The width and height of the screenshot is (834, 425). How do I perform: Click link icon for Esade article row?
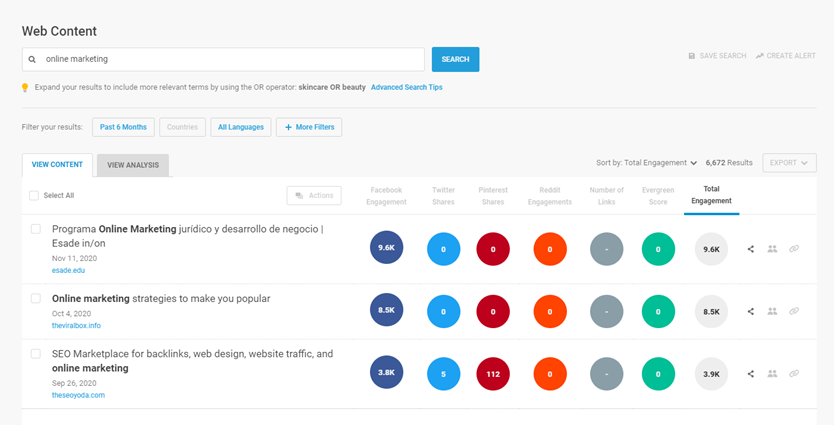[794, 249]
